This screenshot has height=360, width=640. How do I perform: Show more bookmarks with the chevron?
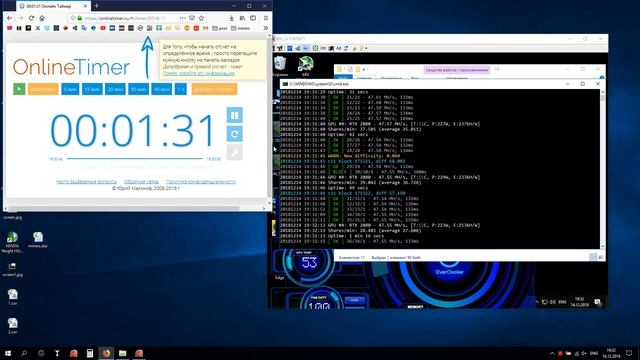tap(266, 28)
